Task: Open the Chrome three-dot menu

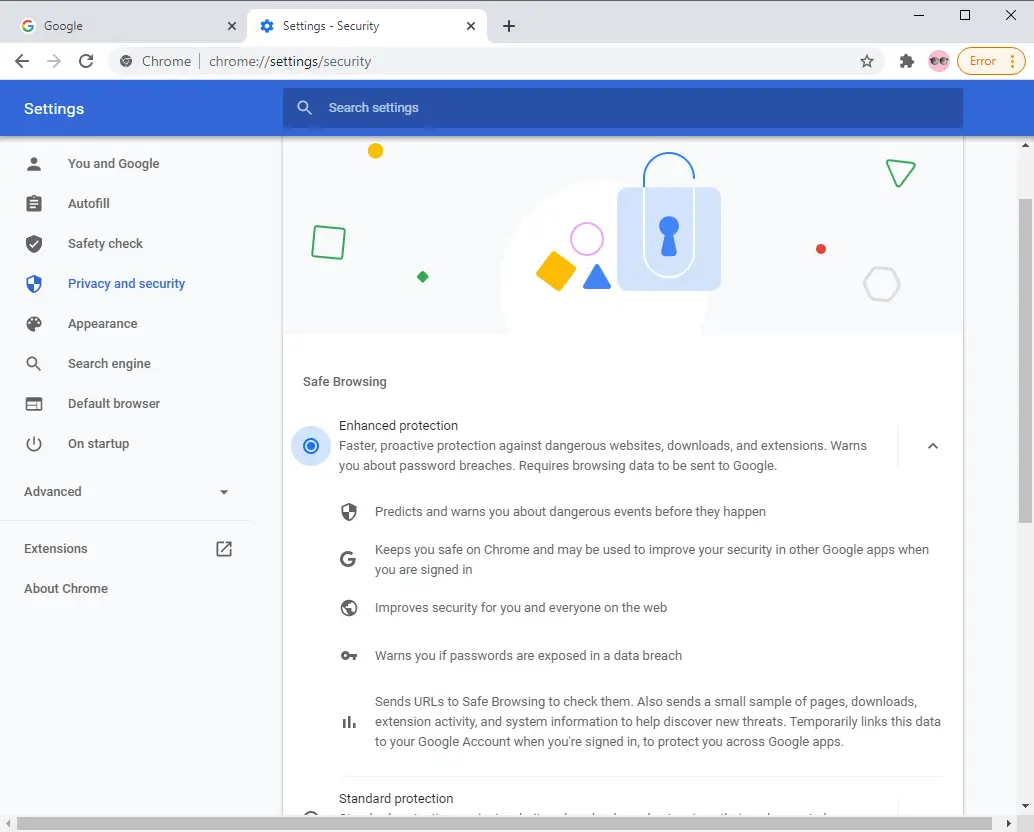Action: coord(1013,61)
